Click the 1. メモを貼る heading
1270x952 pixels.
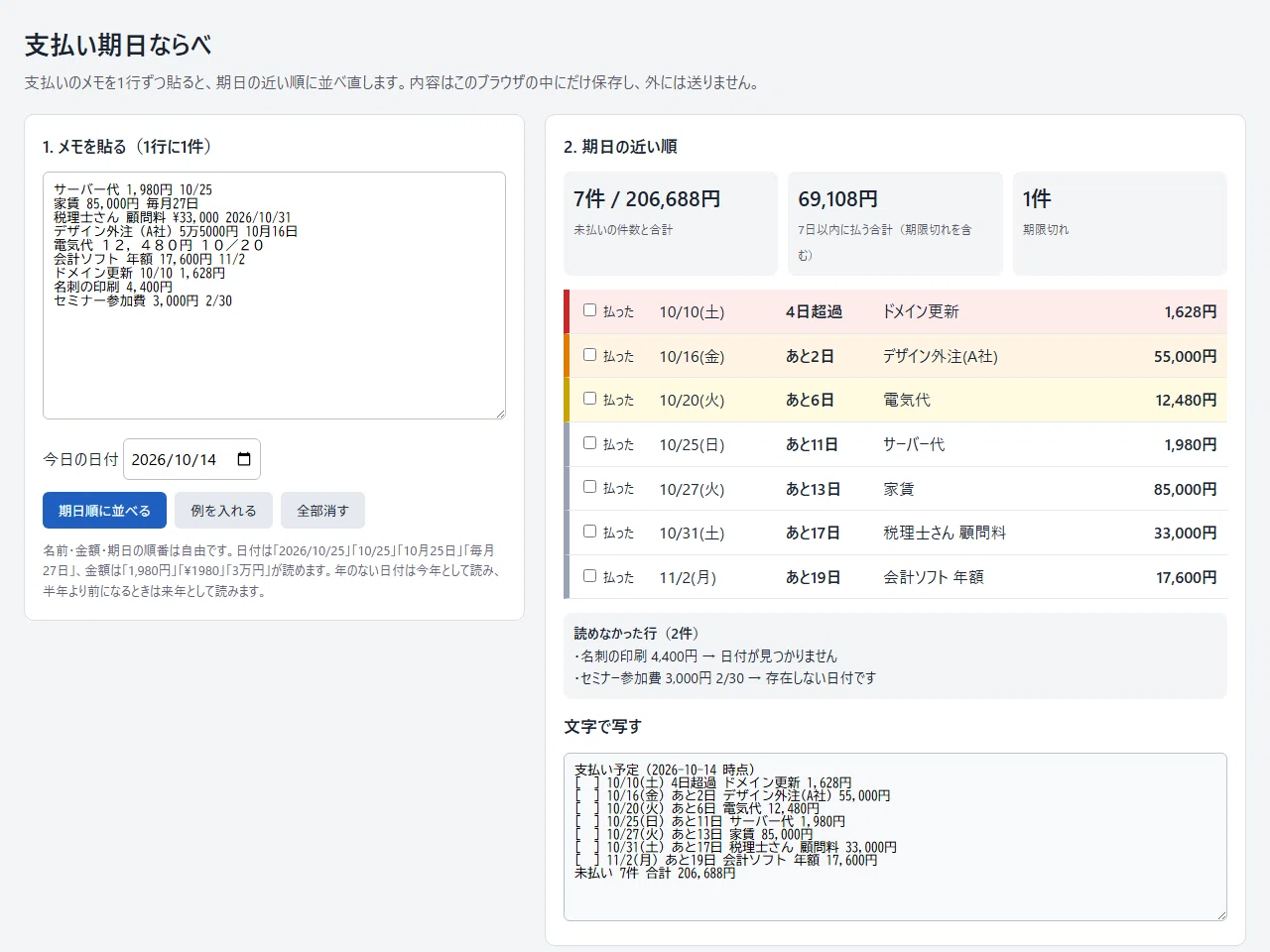127,147
